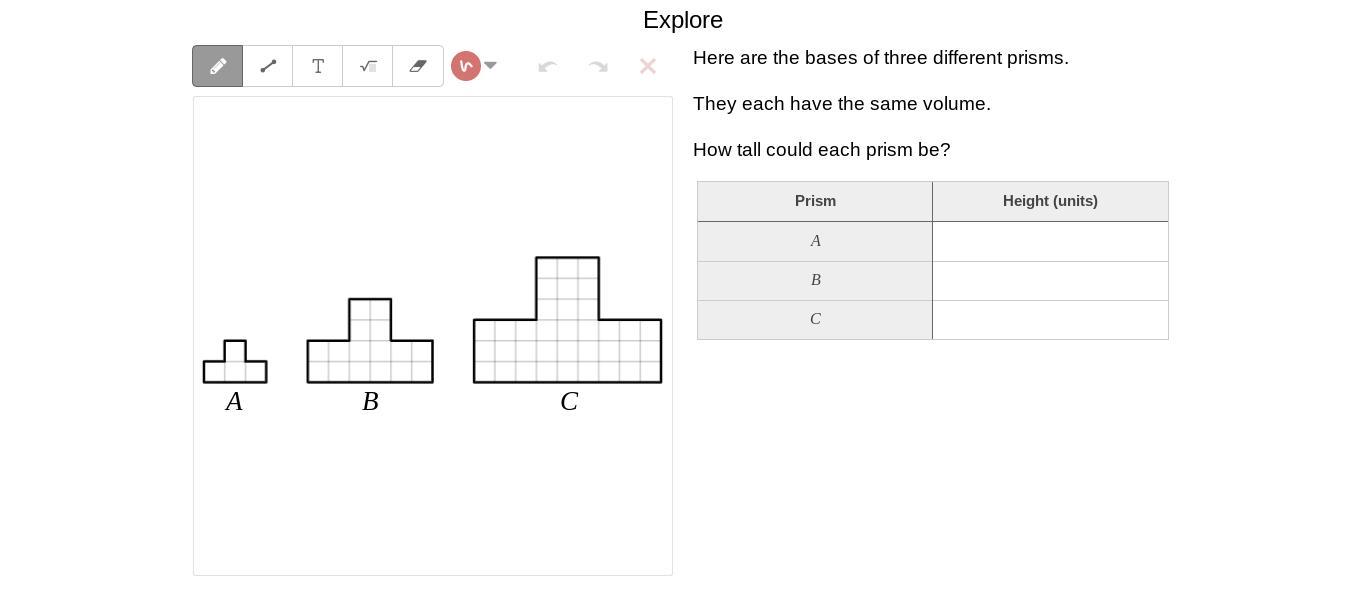Clear the sketch with the X
This screenshot has width=1365, height=604.
point(648,66)
